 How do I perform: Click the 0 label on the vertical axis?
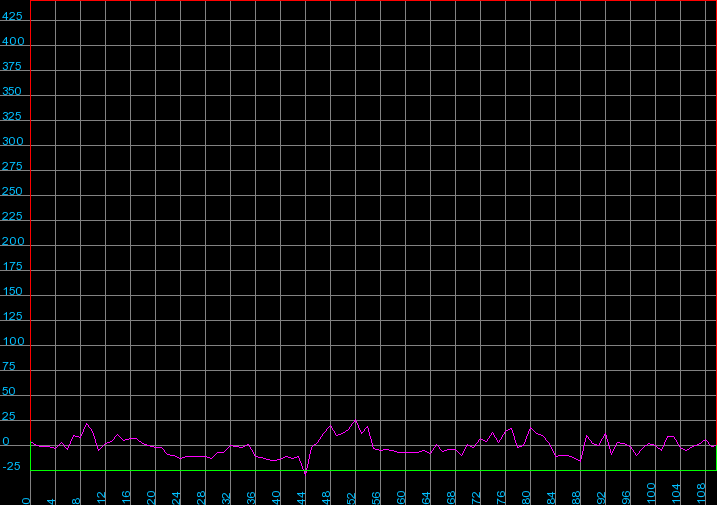click(x=6, y=441)
